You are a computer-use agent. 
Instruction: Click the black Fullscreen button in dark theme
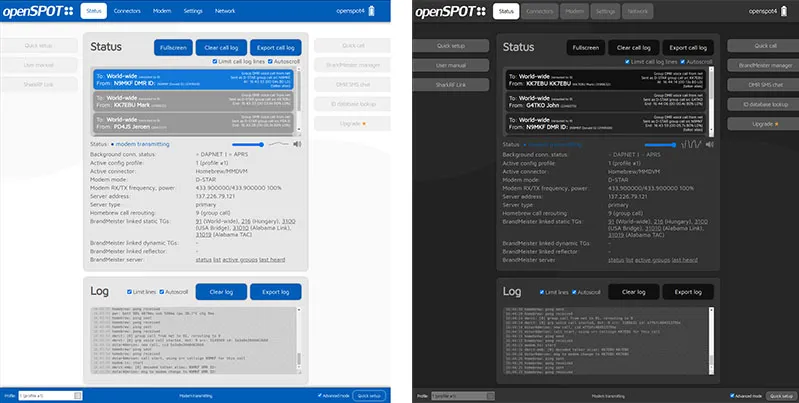click(585, 47)
